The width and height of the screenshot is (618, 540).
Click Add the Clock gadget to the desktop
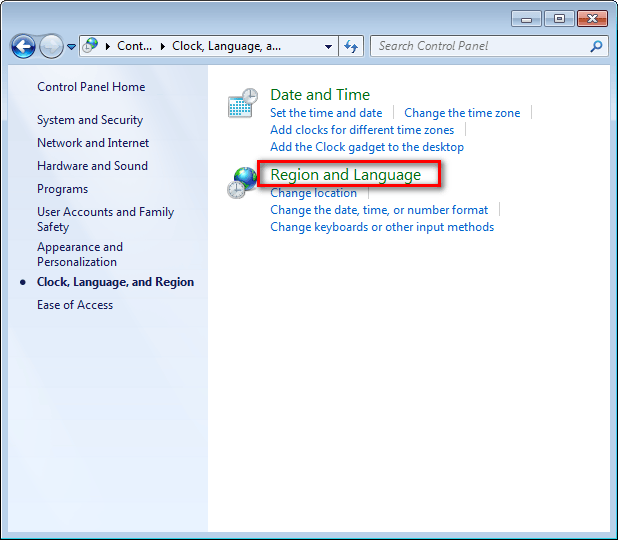367,147
